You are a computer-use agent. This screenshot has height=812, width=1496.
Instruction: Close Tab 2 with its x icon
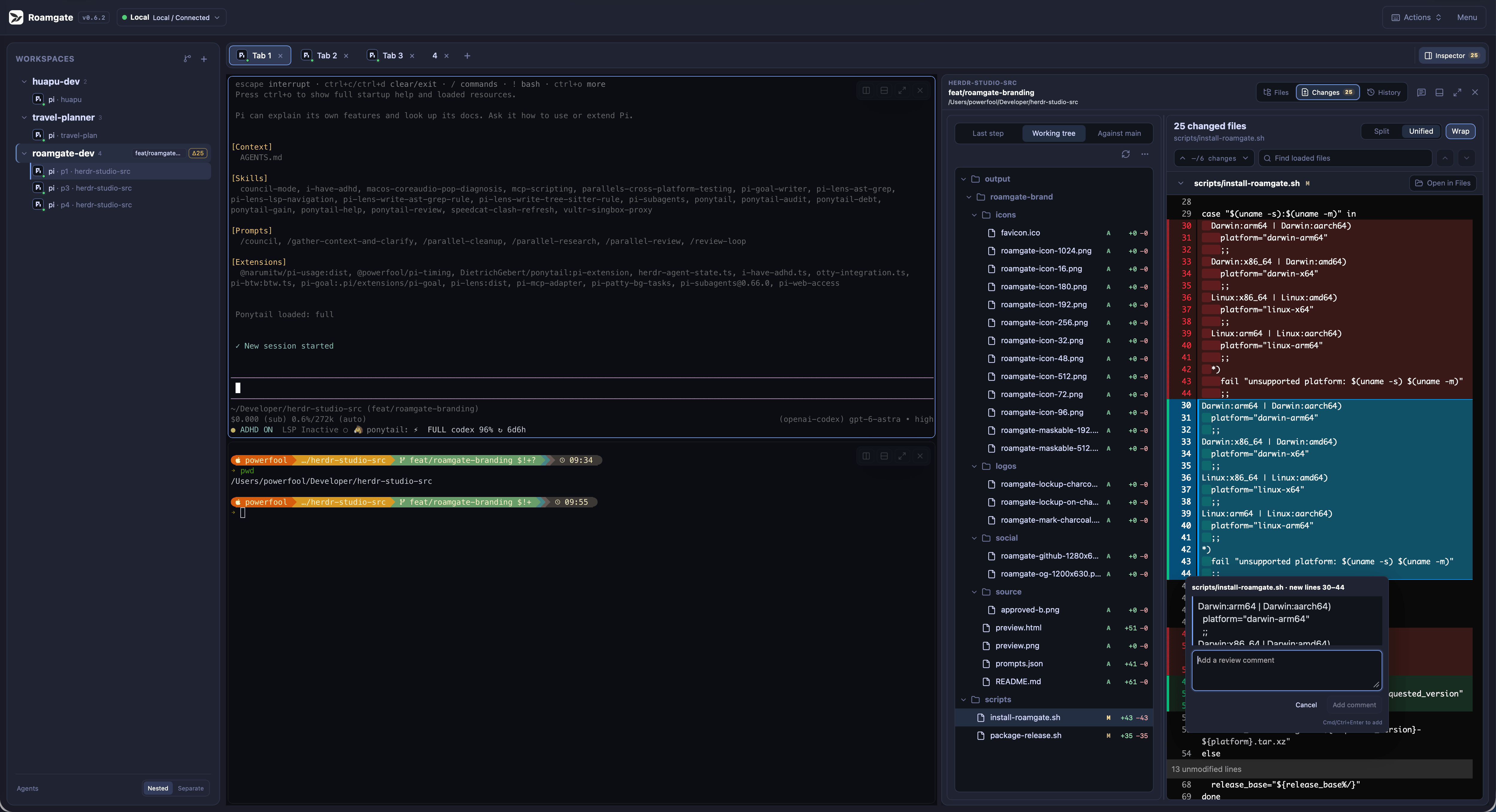[x=346, y=56]
